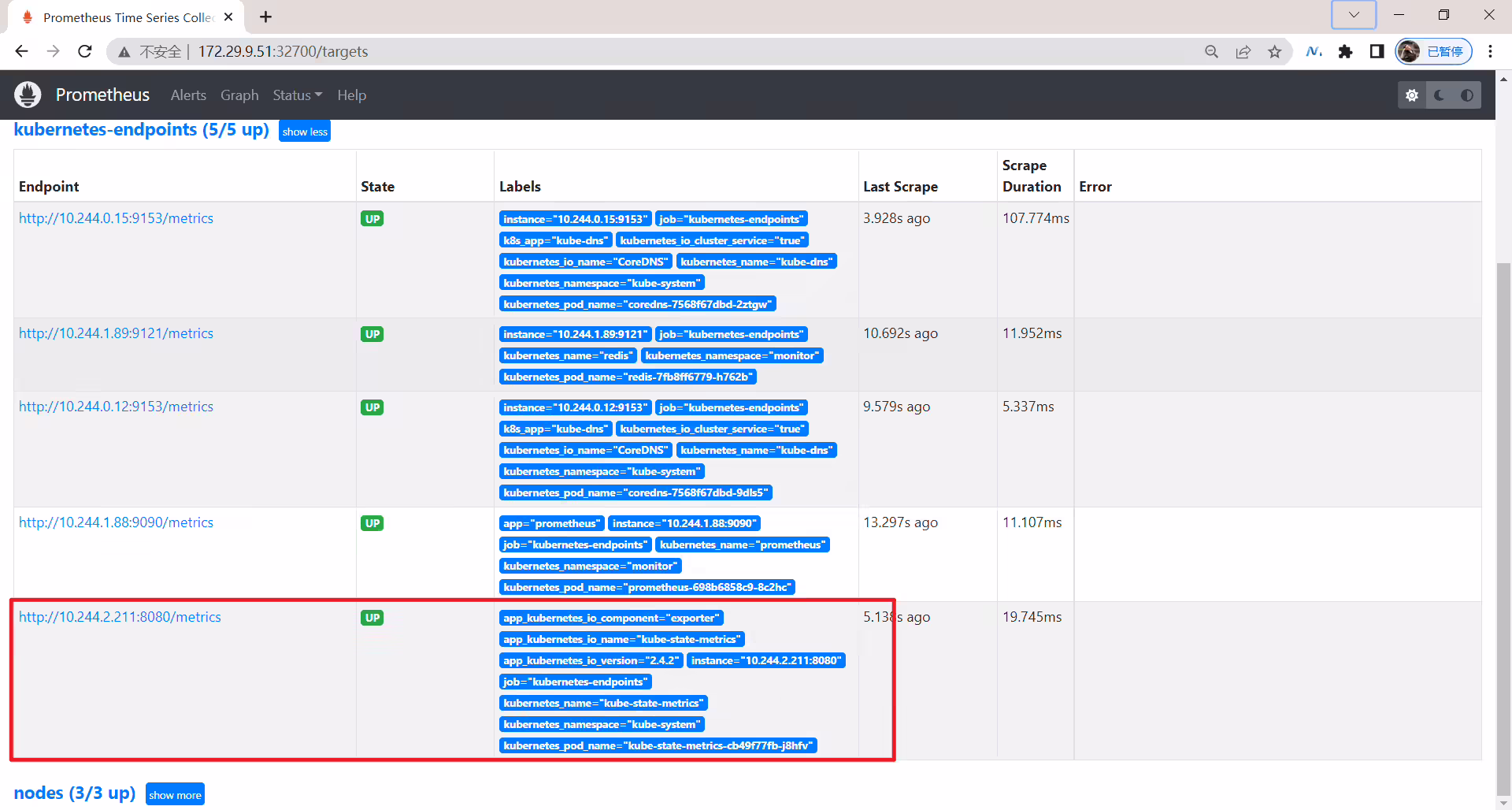
Task: Click the Last Scrape column header
Action: click(900, 187)
